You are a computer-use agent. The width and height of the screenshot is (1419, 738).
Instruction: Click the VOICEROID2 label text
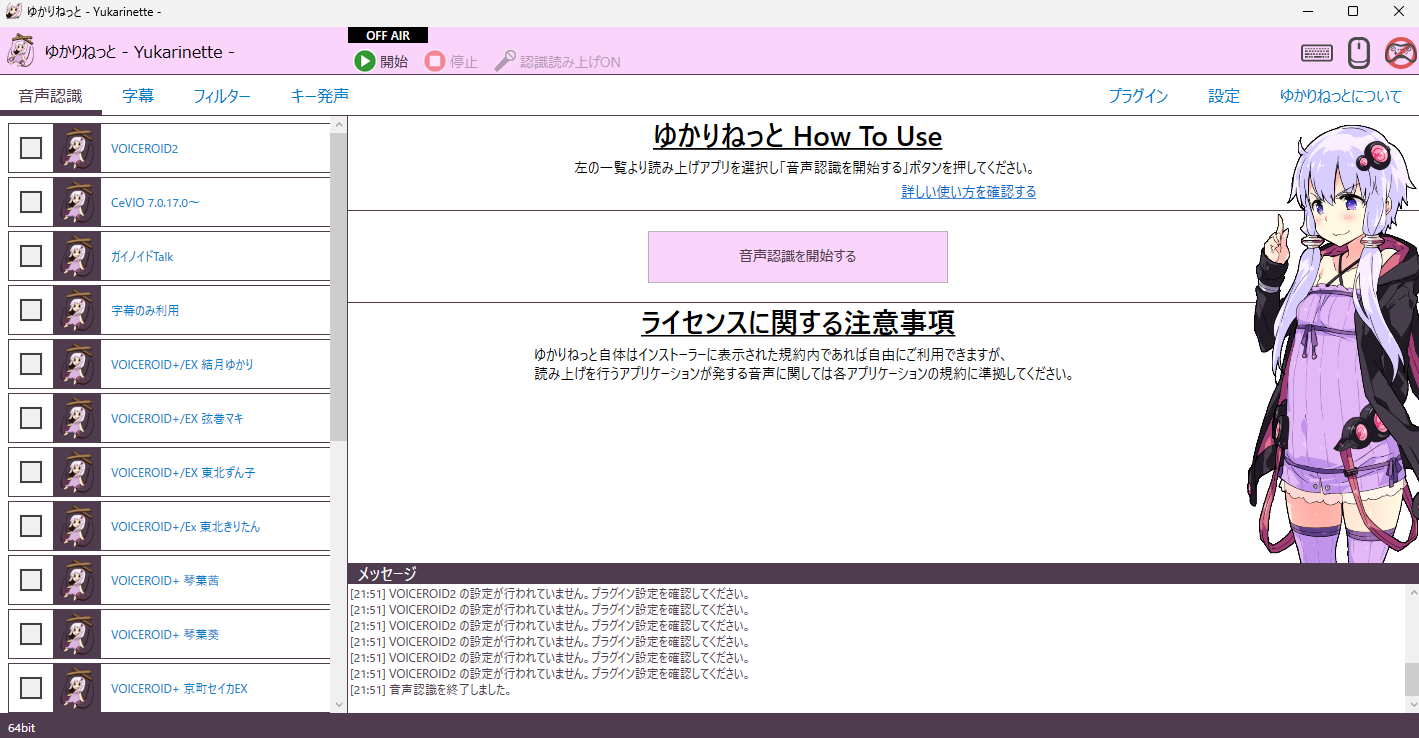click(144, 149)
